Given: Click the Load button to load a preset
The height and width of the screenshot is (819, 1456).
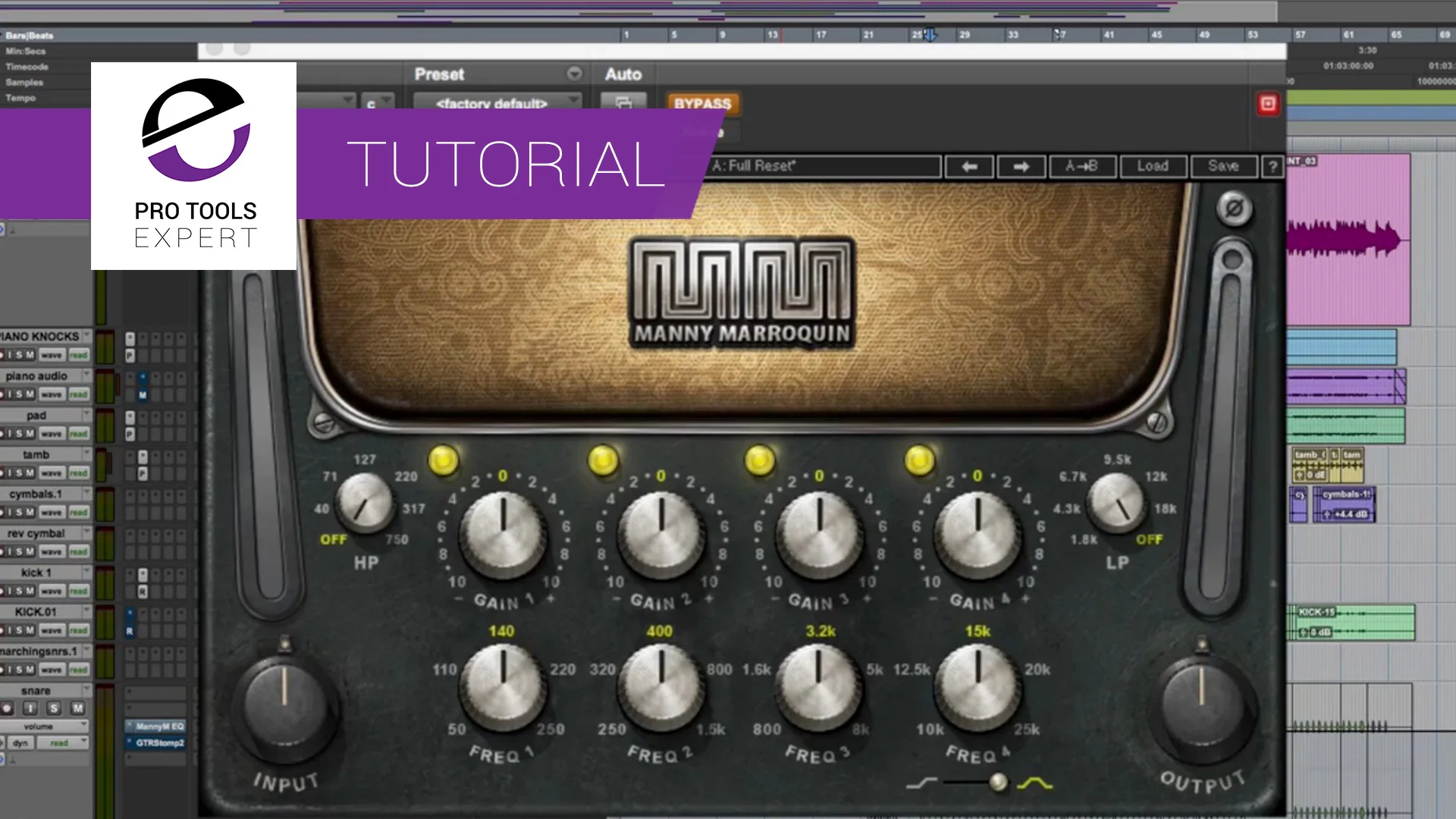Looking at the screenshot, I should tap(1153, 167).
